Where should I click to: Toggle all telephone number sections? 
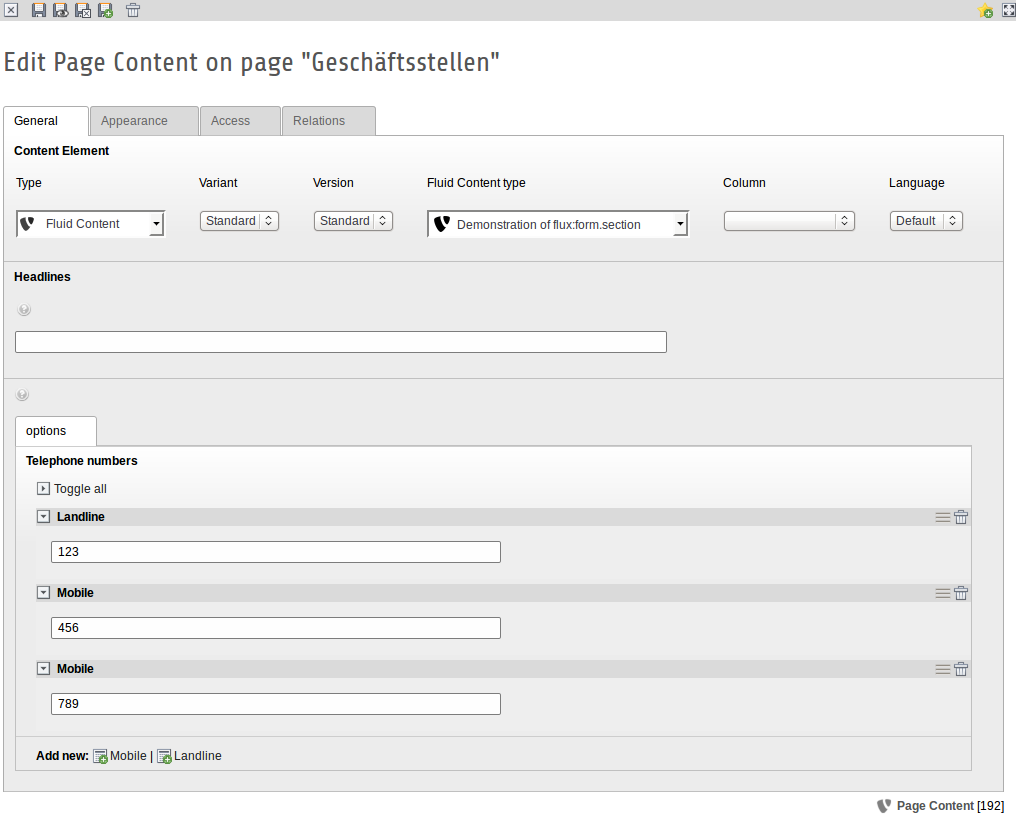click(x=43, y=489)
